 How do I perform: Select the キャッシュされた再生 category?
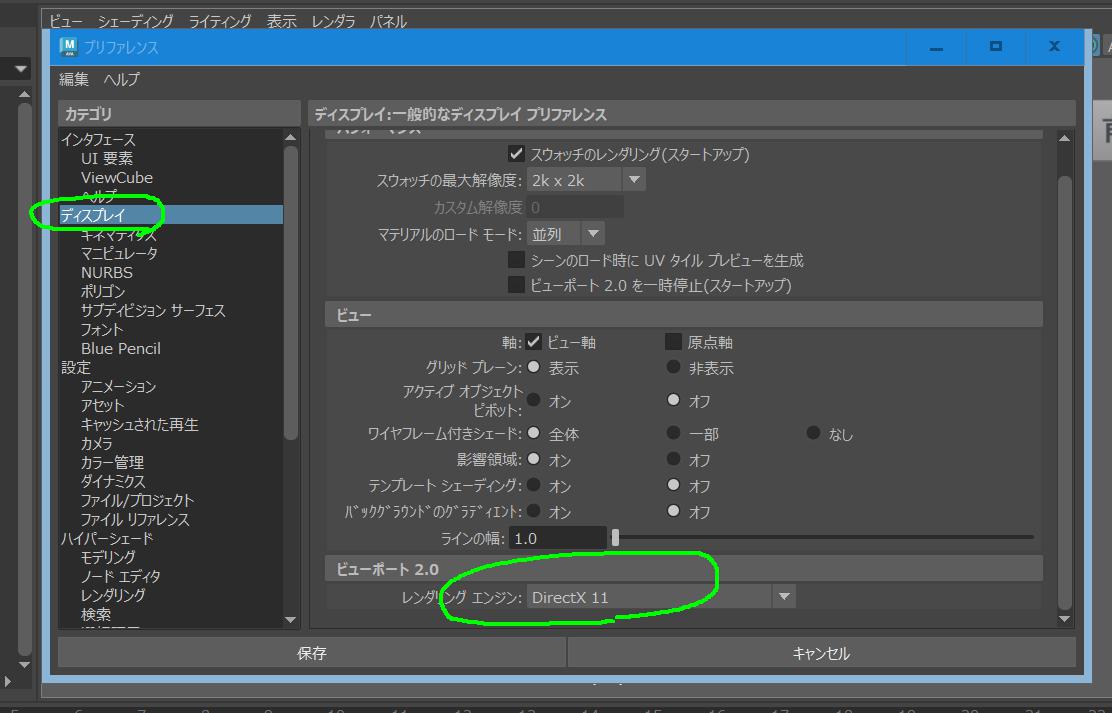click(x=139, y=424)
